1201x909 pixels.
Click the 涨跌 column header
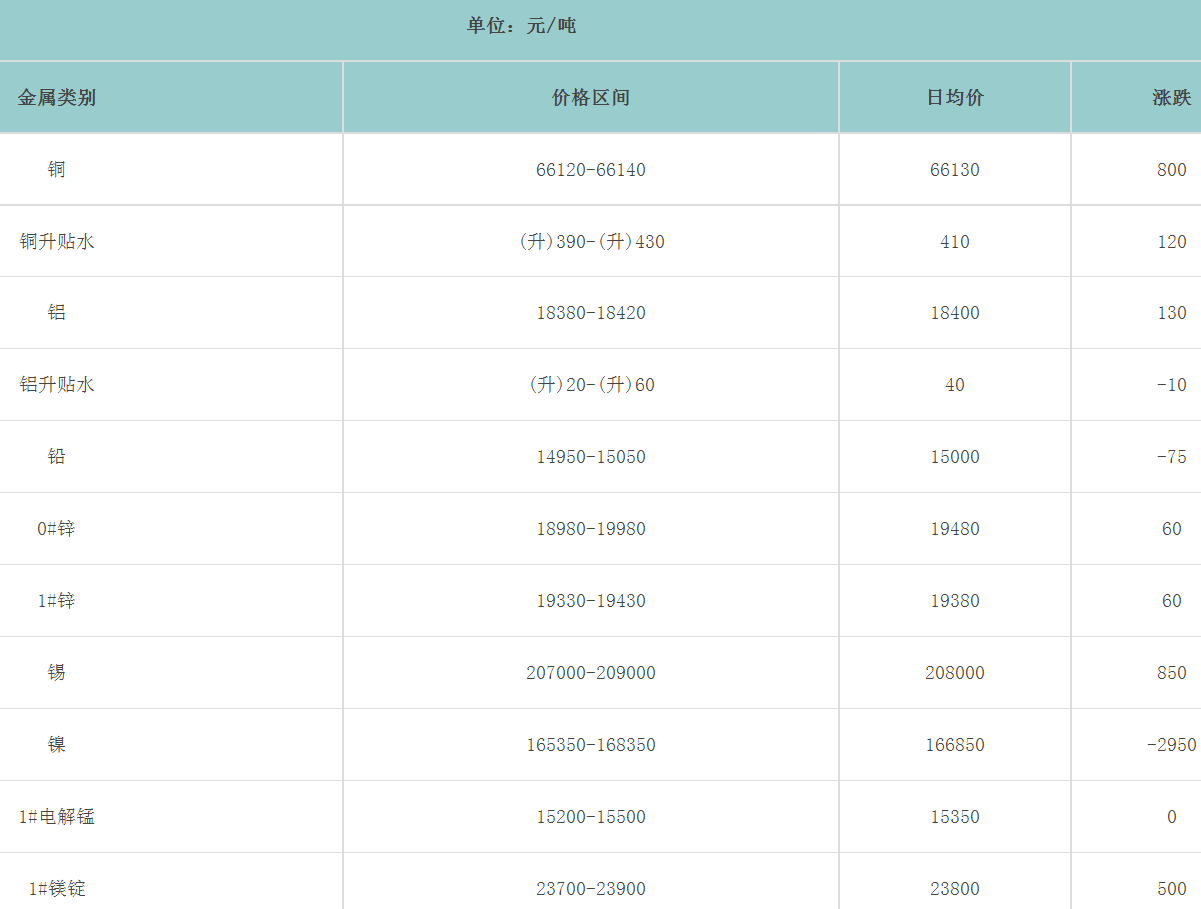point(1171,98)
